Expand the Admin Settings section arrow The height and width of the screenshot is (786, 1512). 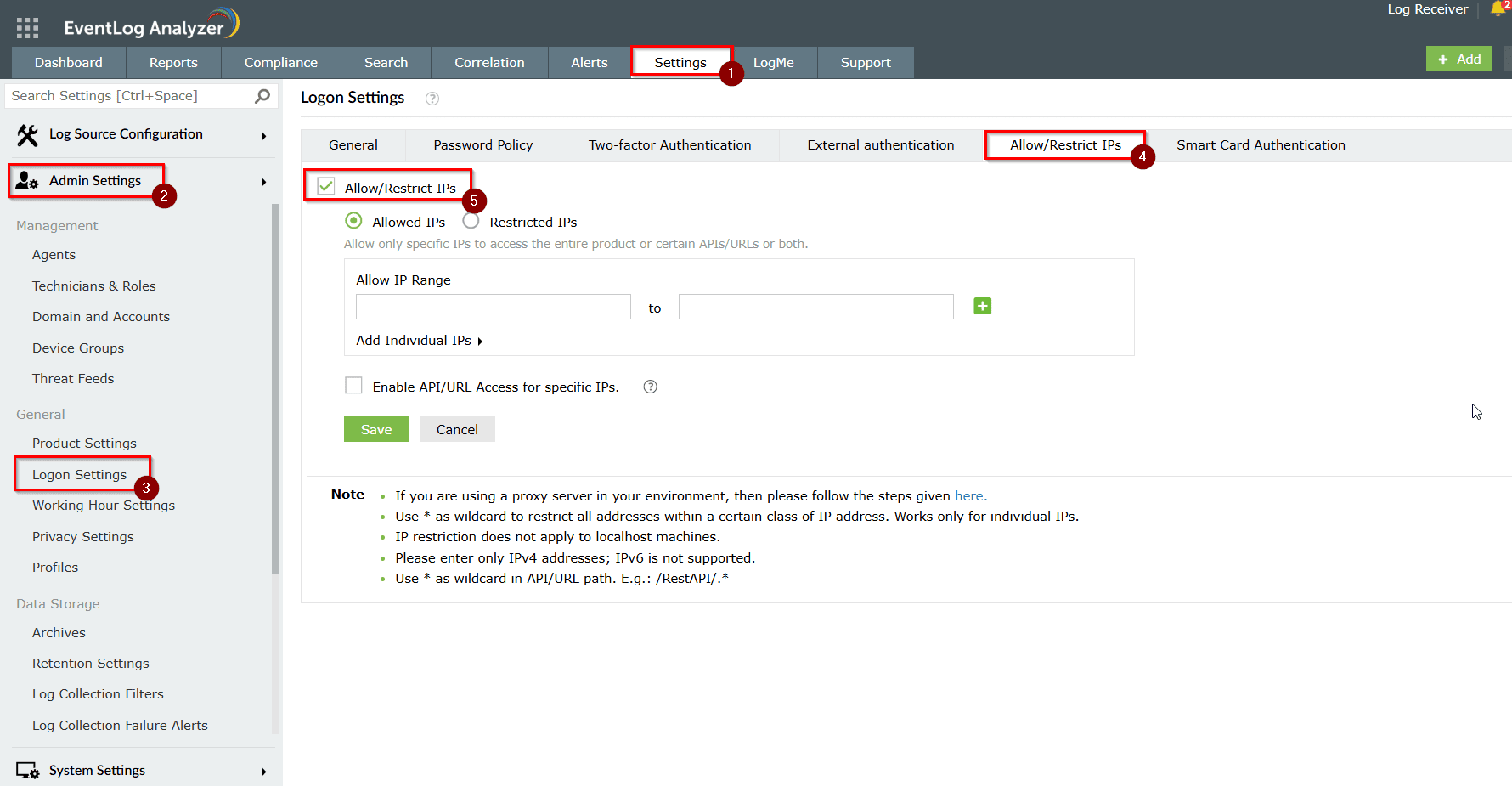(263, 182)
